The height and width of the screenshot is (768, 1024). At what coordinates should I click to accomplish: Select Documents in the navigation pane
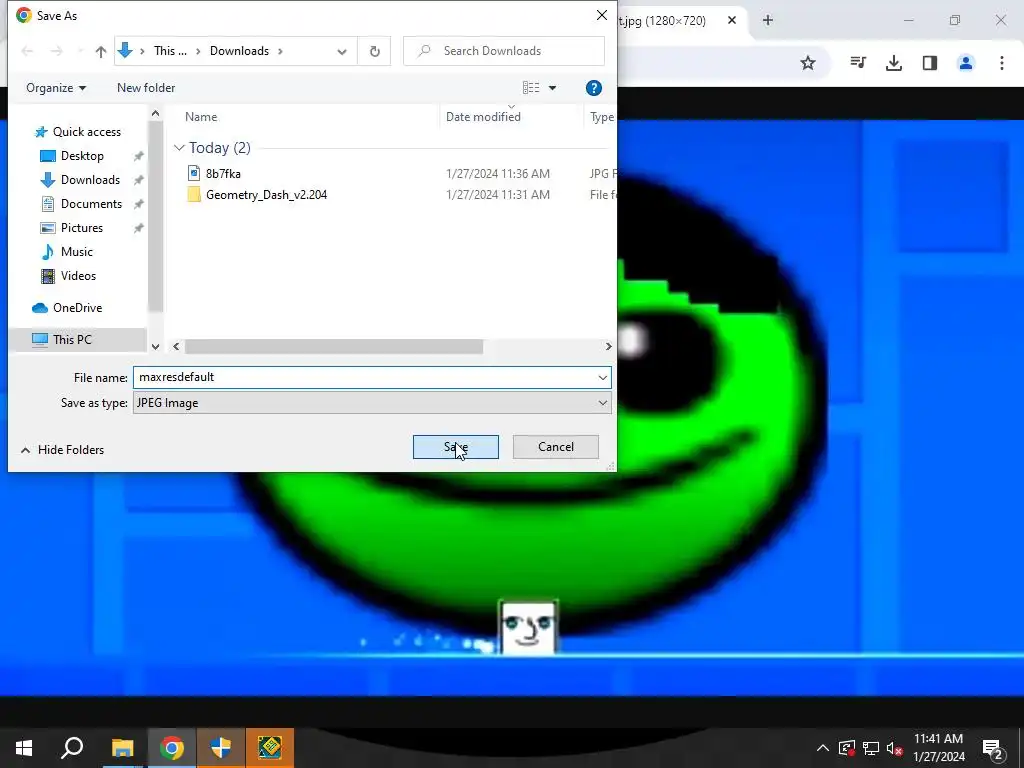tap(91, 204)
